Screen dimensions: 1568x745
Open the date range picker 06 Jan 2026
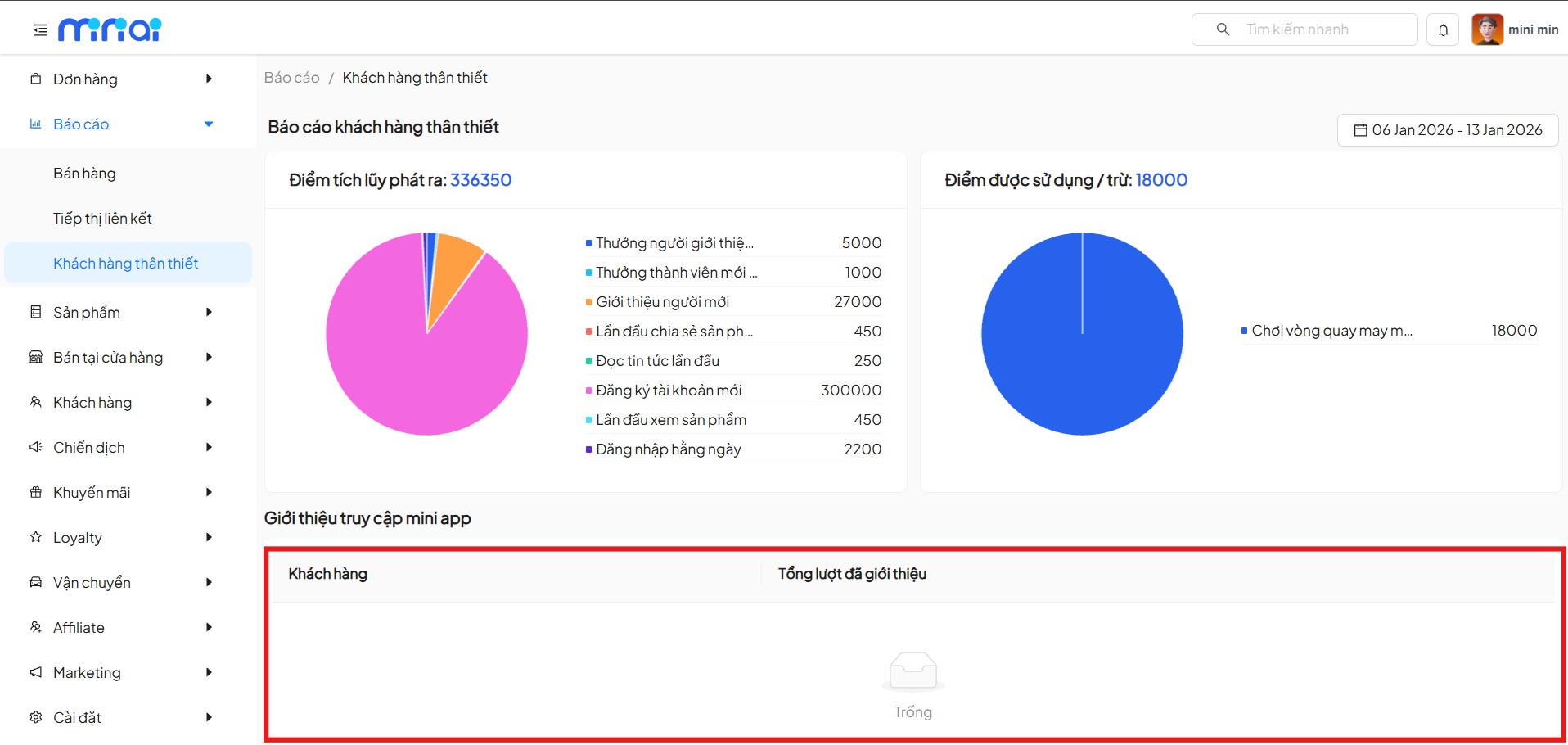tap(1447, 130)
